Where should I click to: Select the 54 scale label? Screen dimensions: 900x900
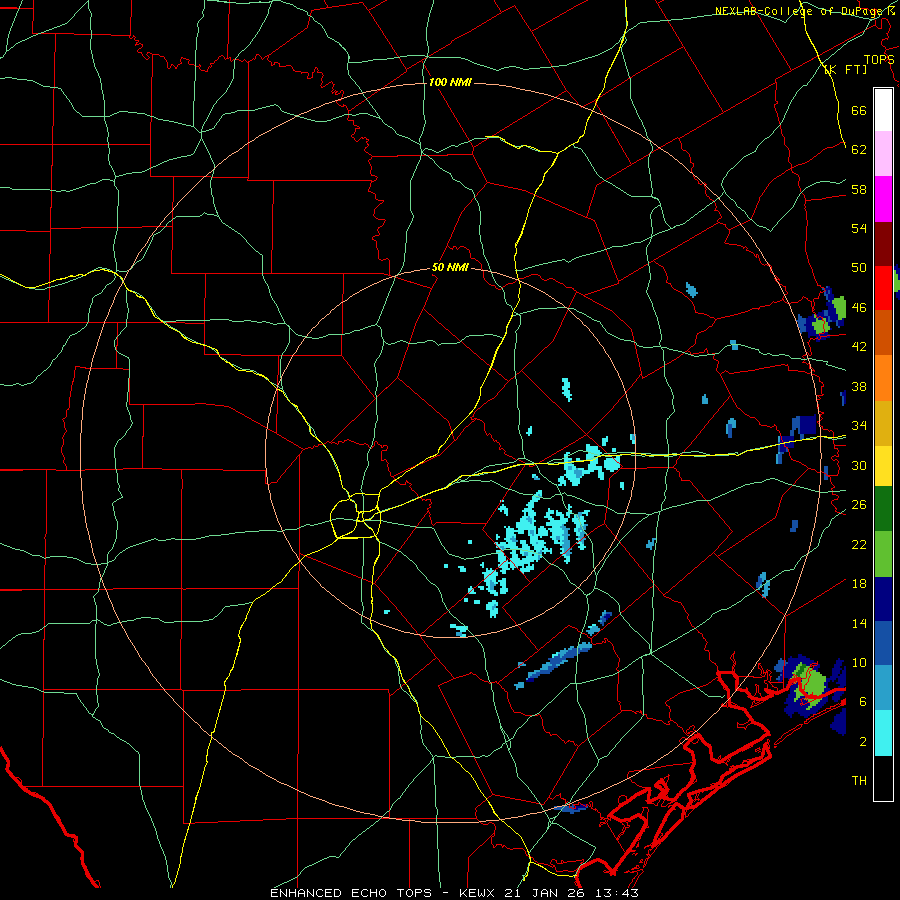[x=859, y=228]
